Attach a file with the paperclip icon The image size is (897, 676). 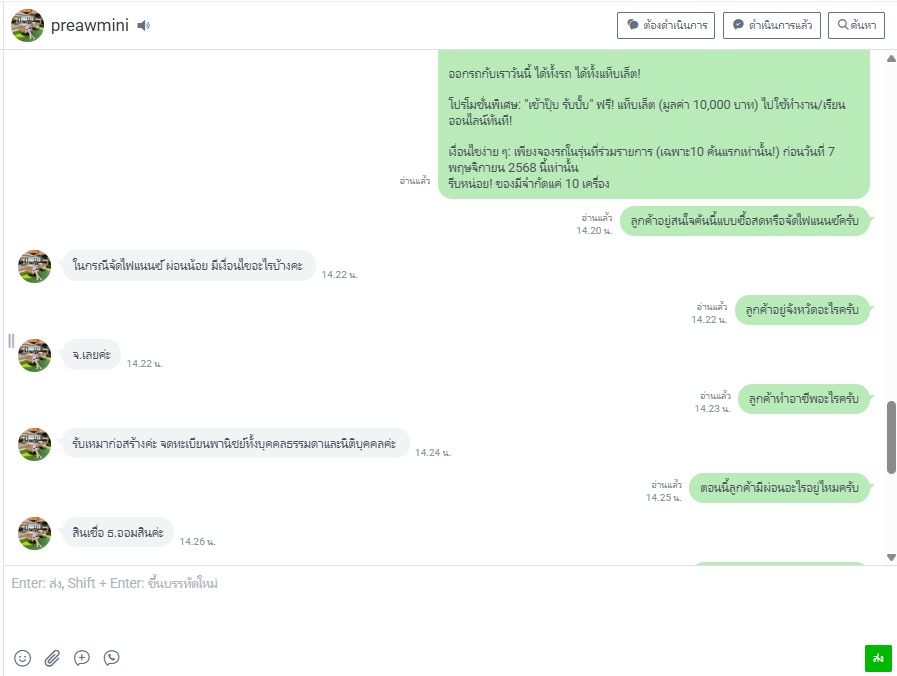pyautogui.click(x=52, y=658)
